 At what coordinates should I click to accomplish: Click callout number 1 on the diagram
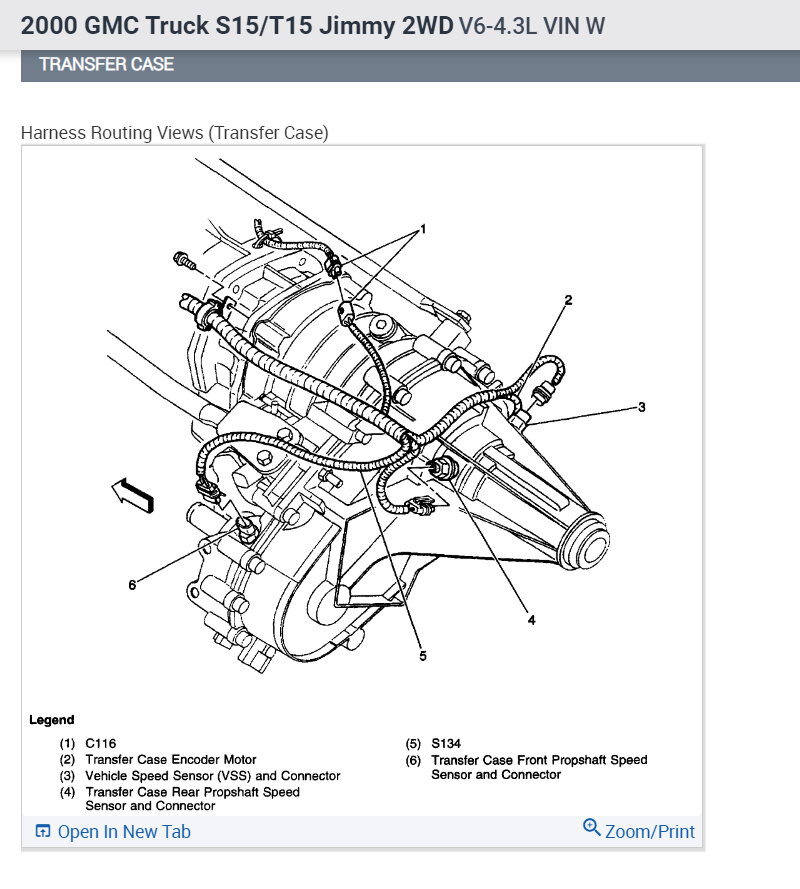424,226
